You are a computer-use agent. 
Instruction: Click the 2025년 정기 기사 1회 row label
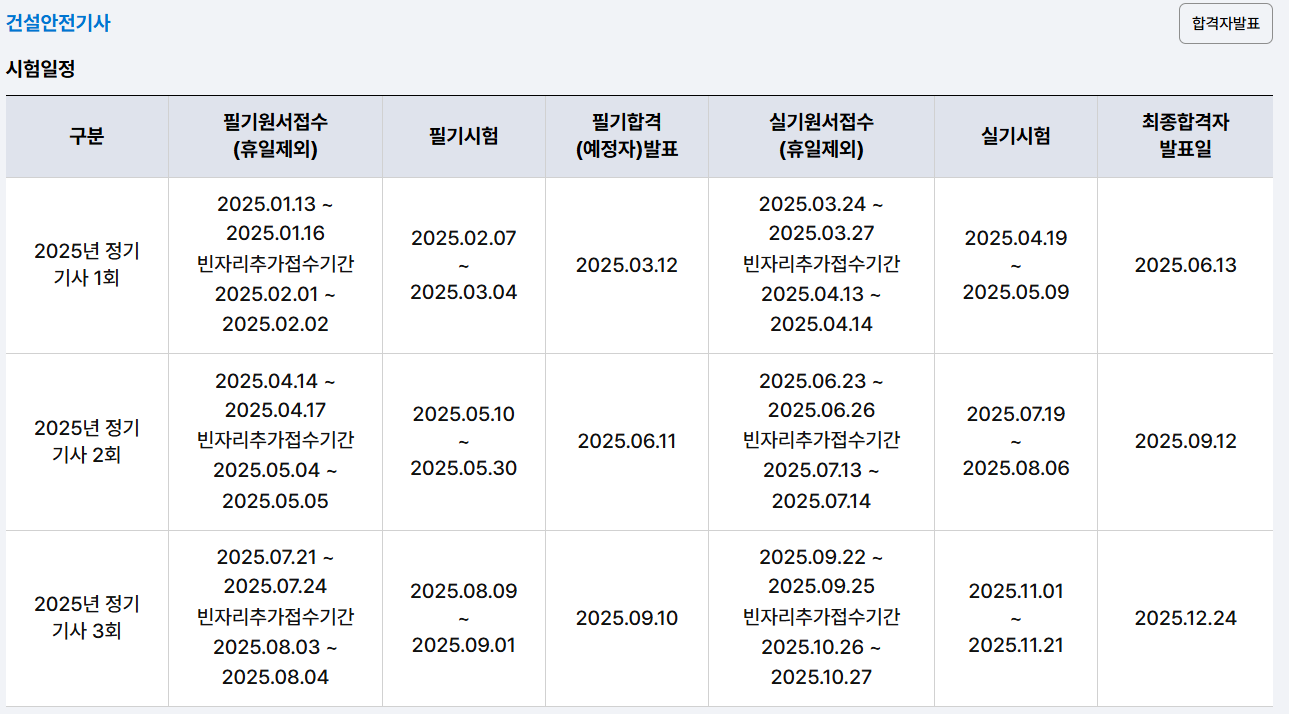tap(87, 264)
